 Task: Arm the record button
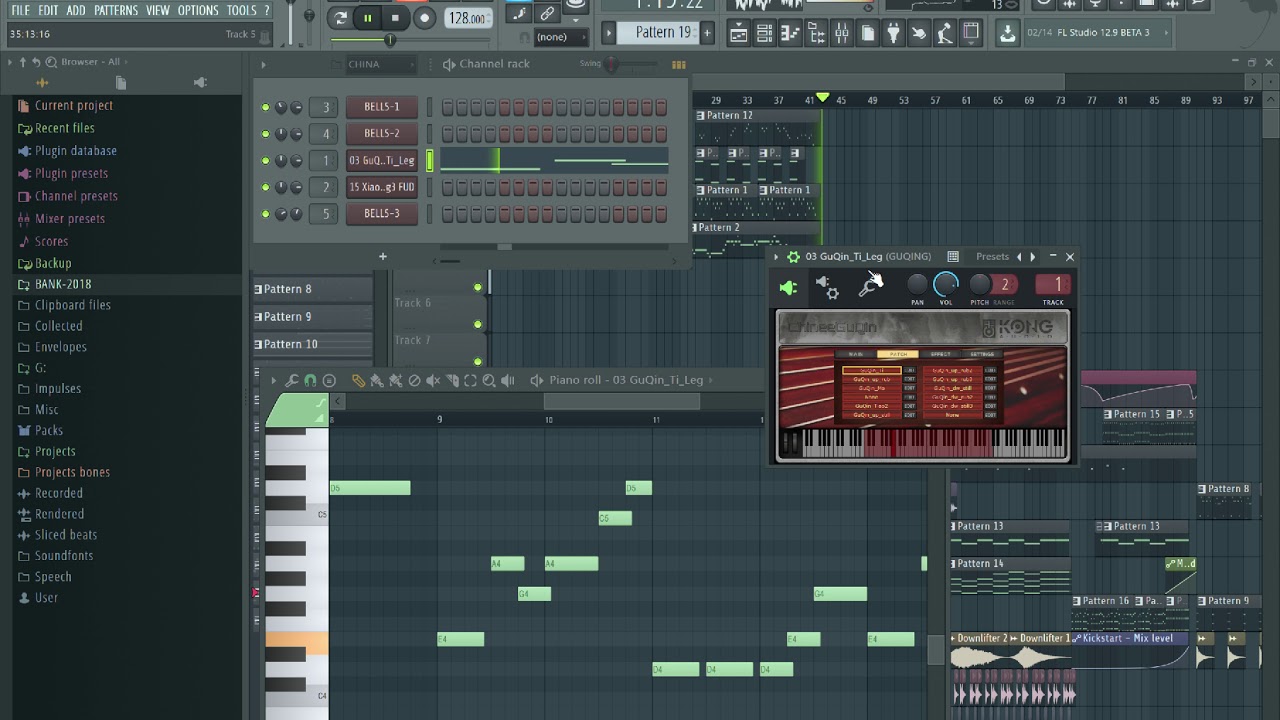point(425,17)
